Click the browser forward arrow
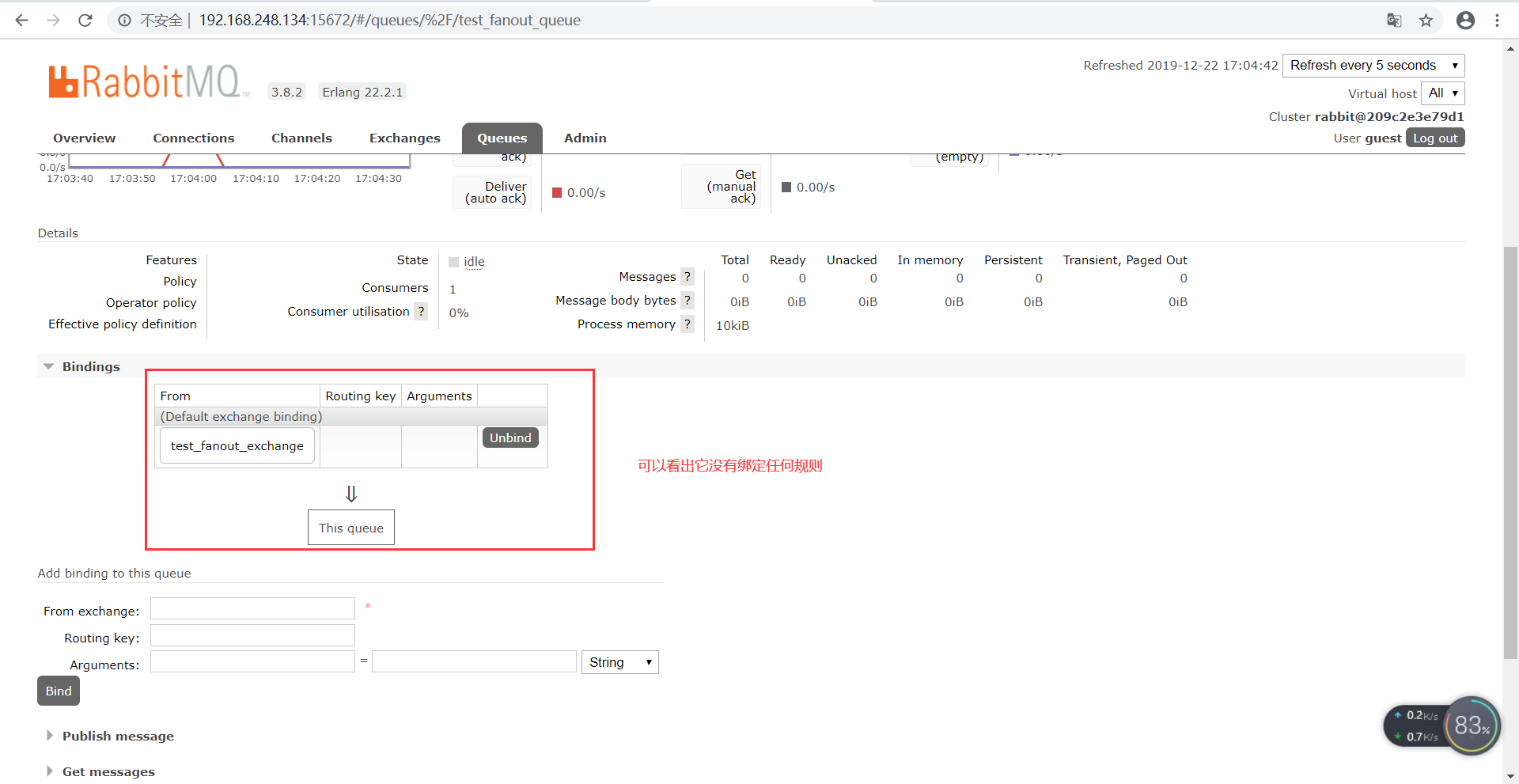Viewport: 1519px width, 784px height. [53, 20]
